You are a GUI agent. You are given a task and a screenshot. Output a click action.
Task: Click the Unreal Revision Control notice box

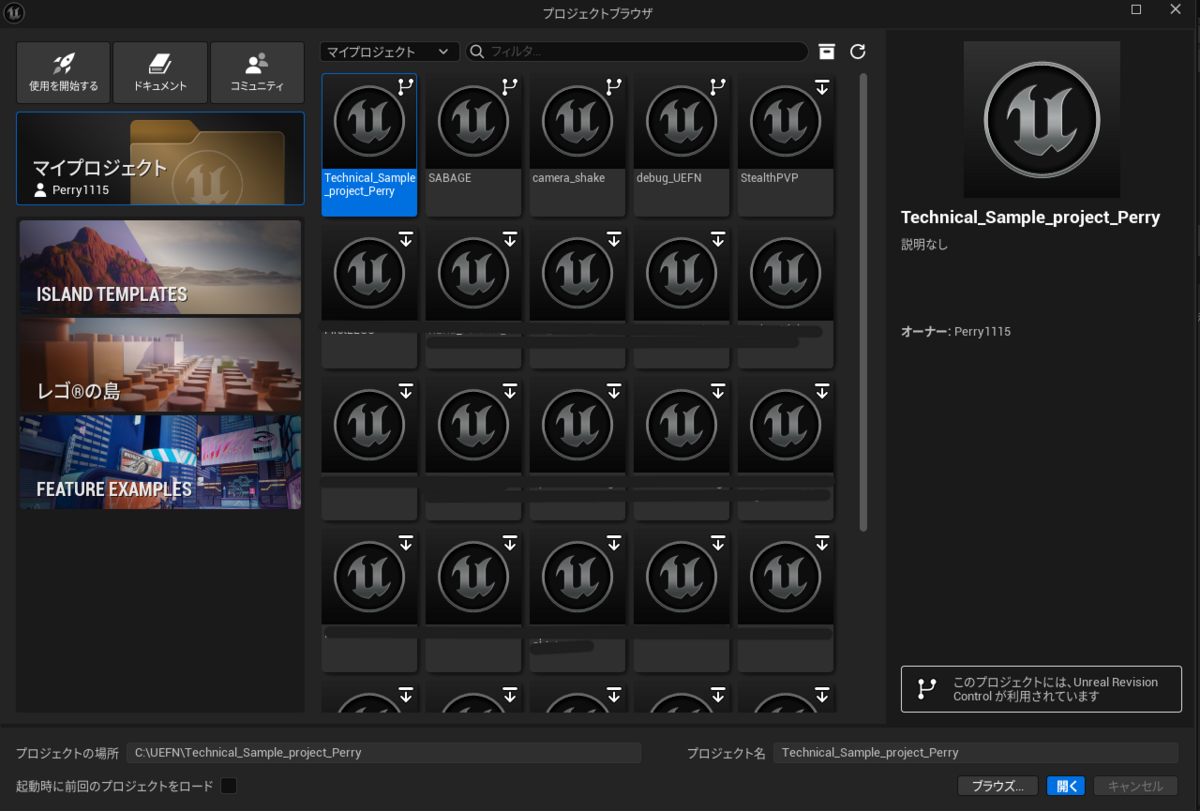[1041, 689]
